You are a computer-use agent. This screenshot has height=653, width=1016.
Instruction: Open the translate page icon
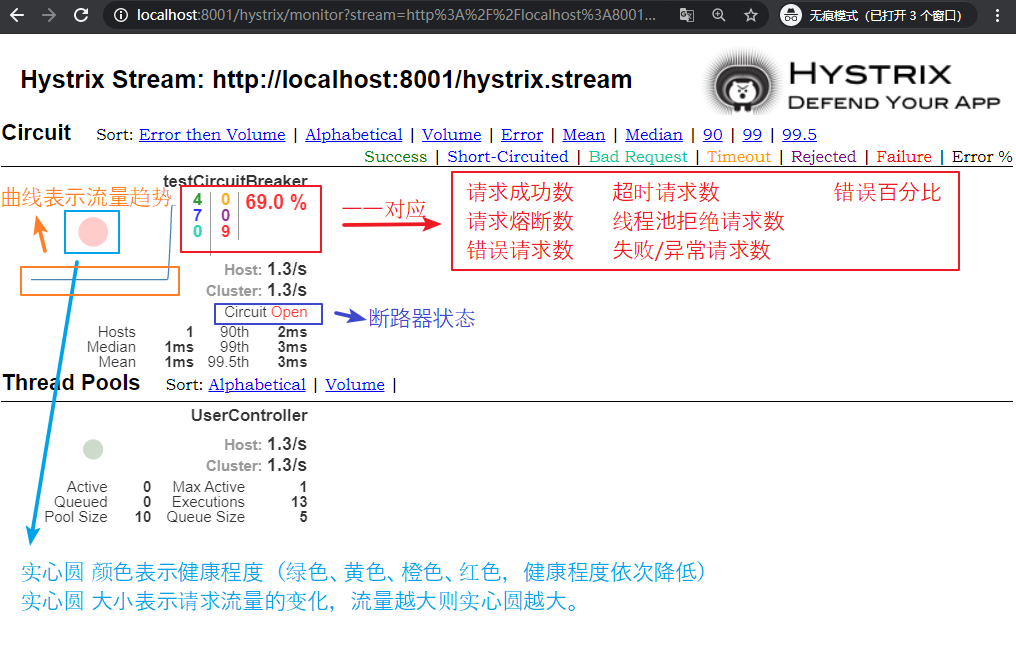click(x=687, y=15)
